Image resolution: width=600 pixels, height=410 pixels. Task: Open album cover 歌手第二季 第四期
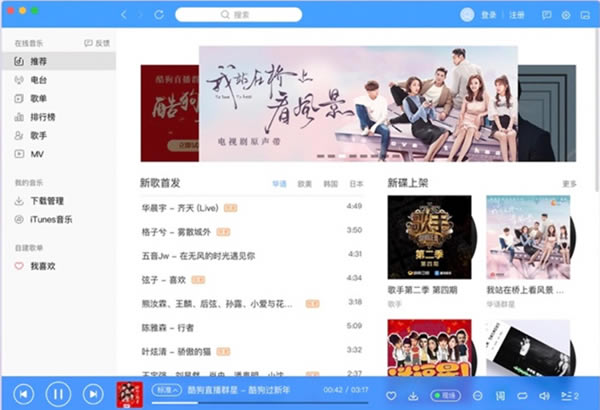click(x=429, y=237)
